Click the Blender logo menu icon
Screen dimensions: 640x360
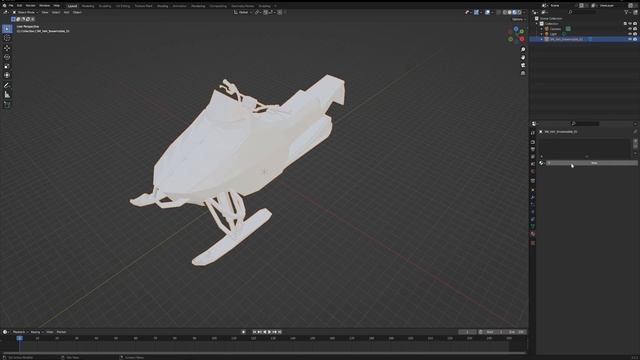(4, 6)
